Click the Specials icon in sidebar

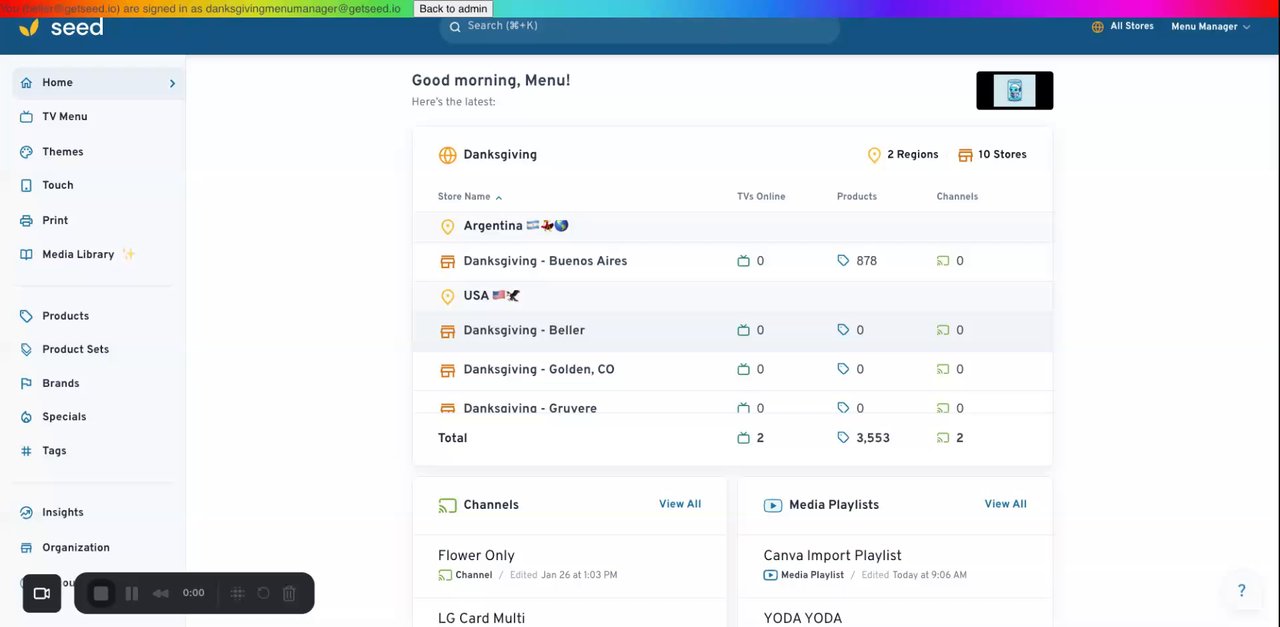coord(26,417)
